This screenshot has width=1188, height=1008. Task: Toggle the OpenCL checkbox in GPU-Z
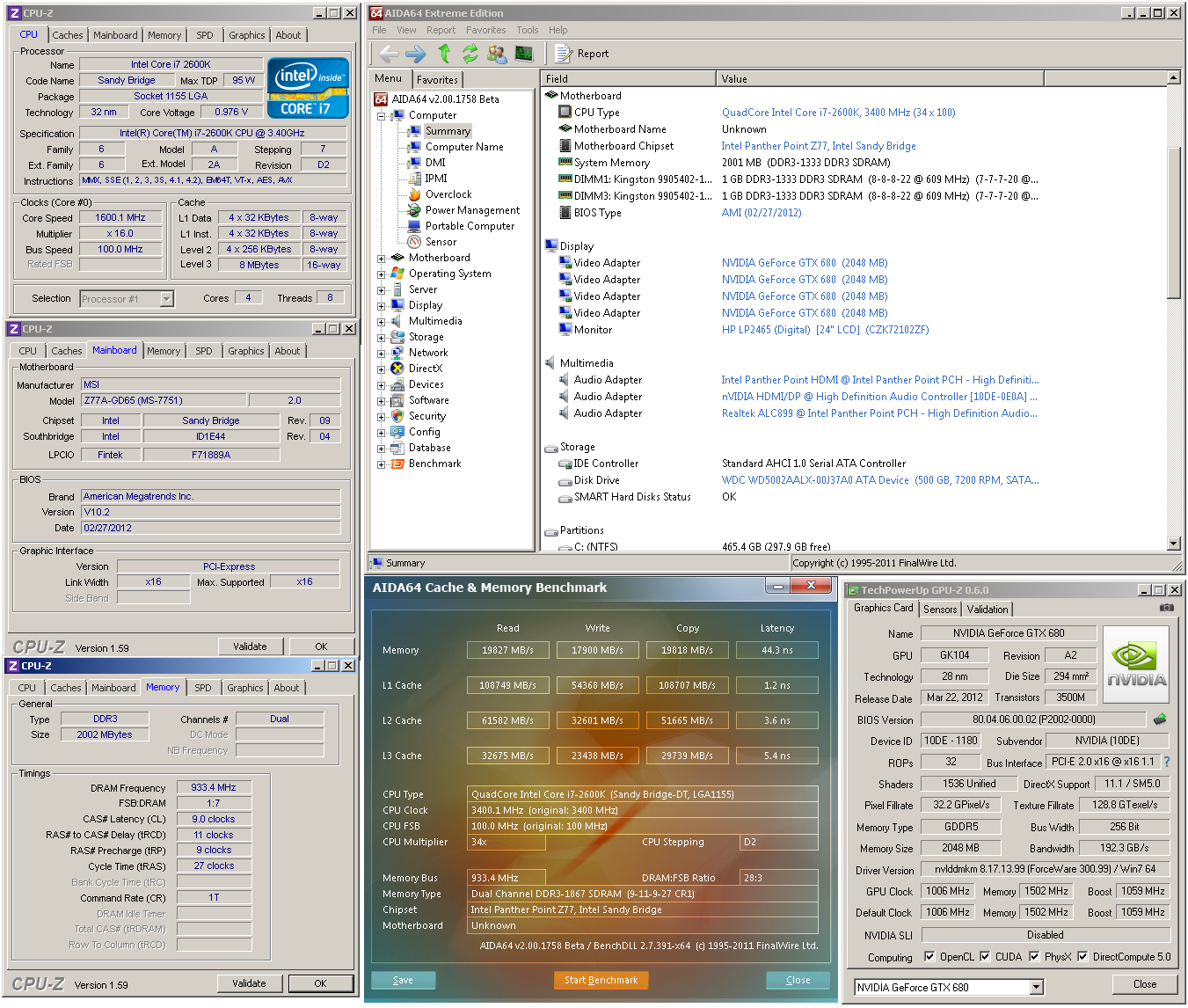pos(929,956)
